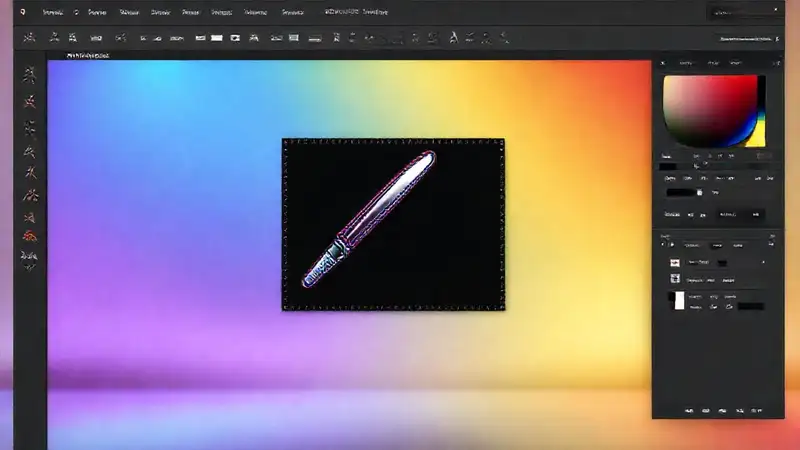
Task: Open the document tab above the canvas
Action: point(88,55)
